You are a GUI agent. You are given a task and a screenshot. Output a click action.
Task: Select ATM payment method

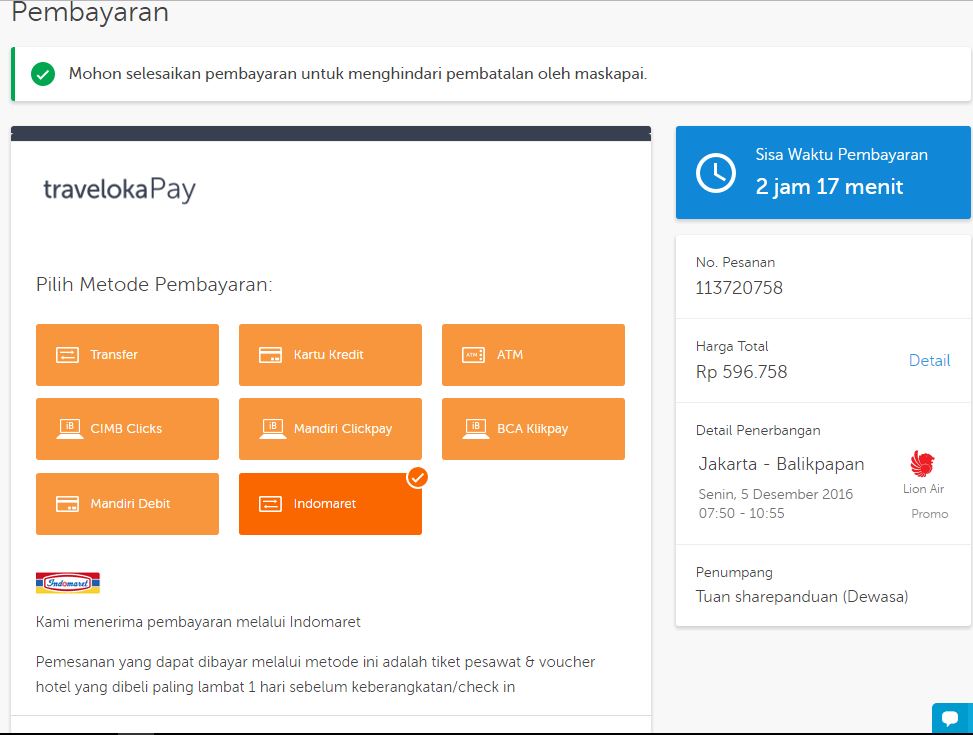[533, 354]
